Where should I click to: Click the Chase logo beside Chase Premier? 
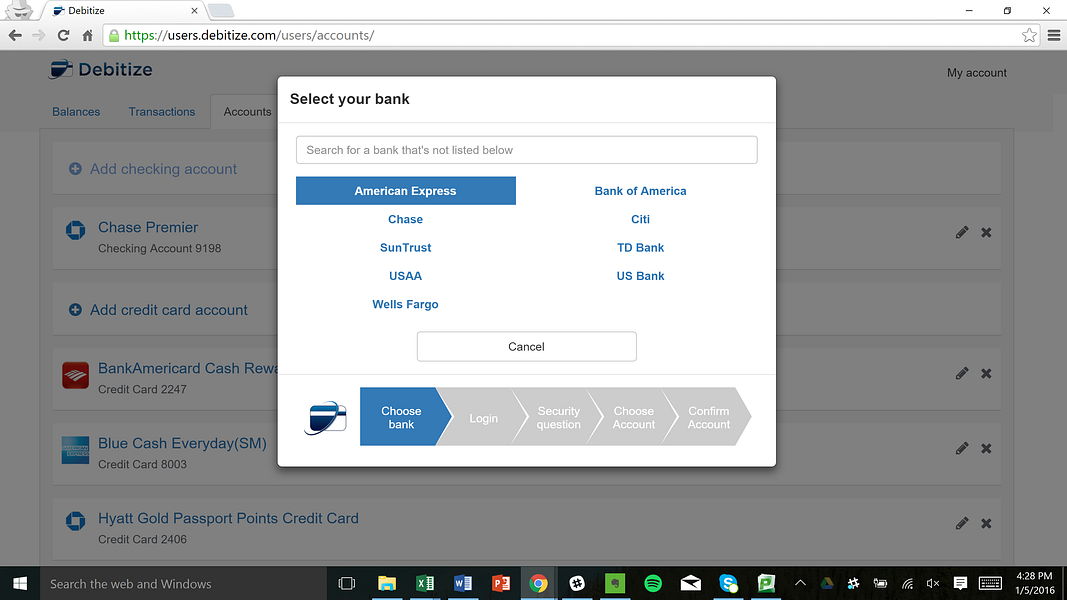click(76, 231)
